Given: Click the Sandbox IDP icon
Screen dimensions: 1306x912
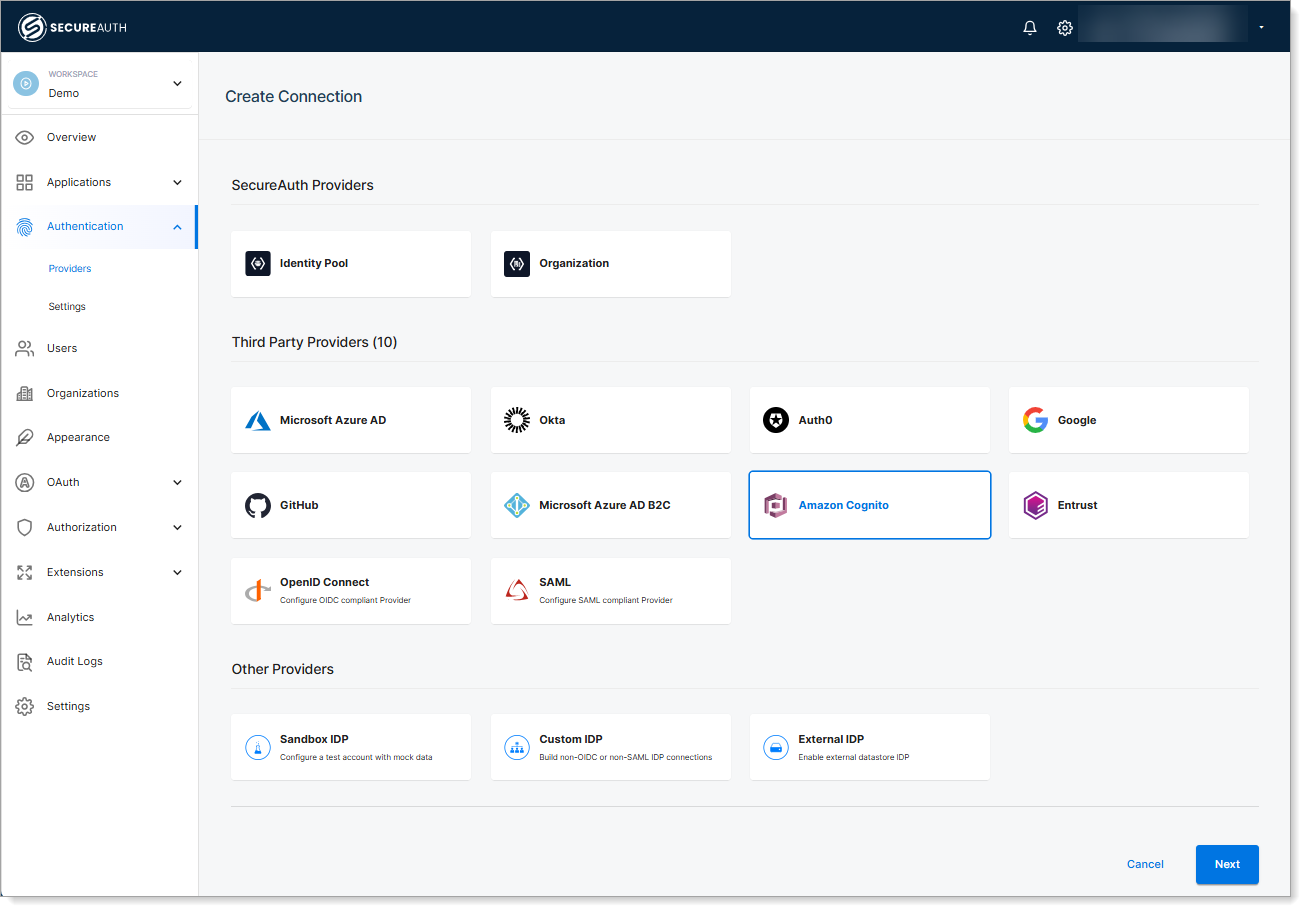Looking at the screenshot, I should click(x=258, y=747).
